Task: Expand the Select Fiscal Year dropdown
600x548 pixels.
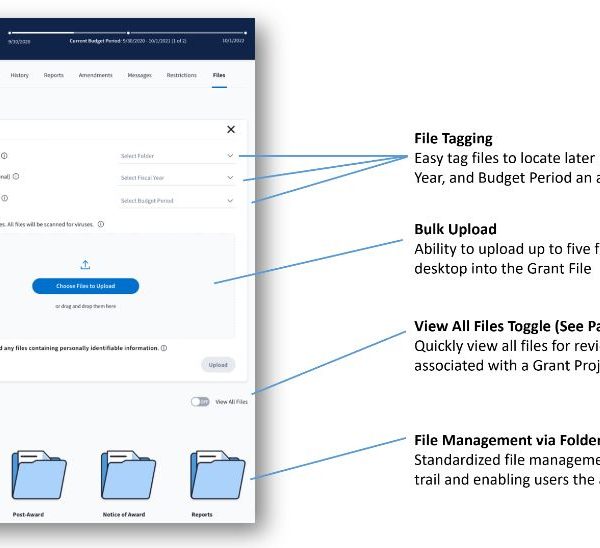Action: (x=176, y=178)
